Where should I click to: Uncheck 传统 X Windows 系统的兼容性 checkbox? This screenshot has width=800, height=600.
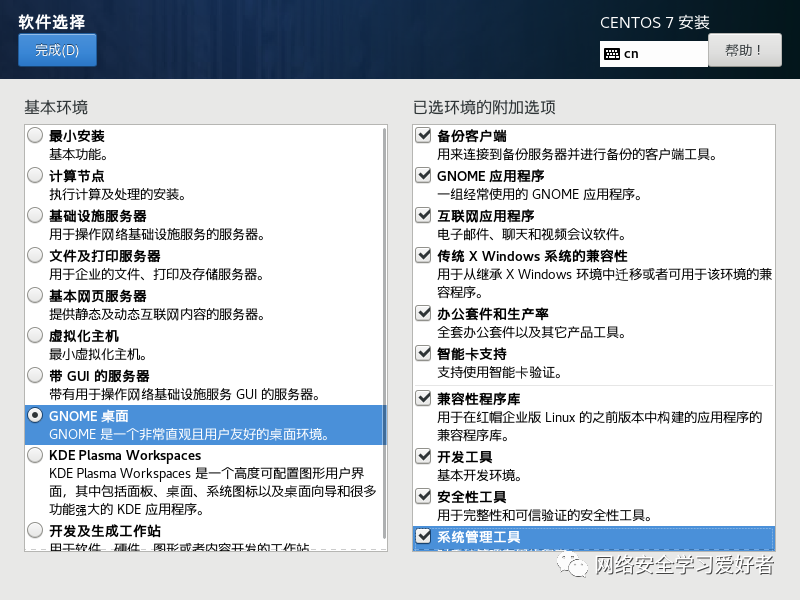423,255
